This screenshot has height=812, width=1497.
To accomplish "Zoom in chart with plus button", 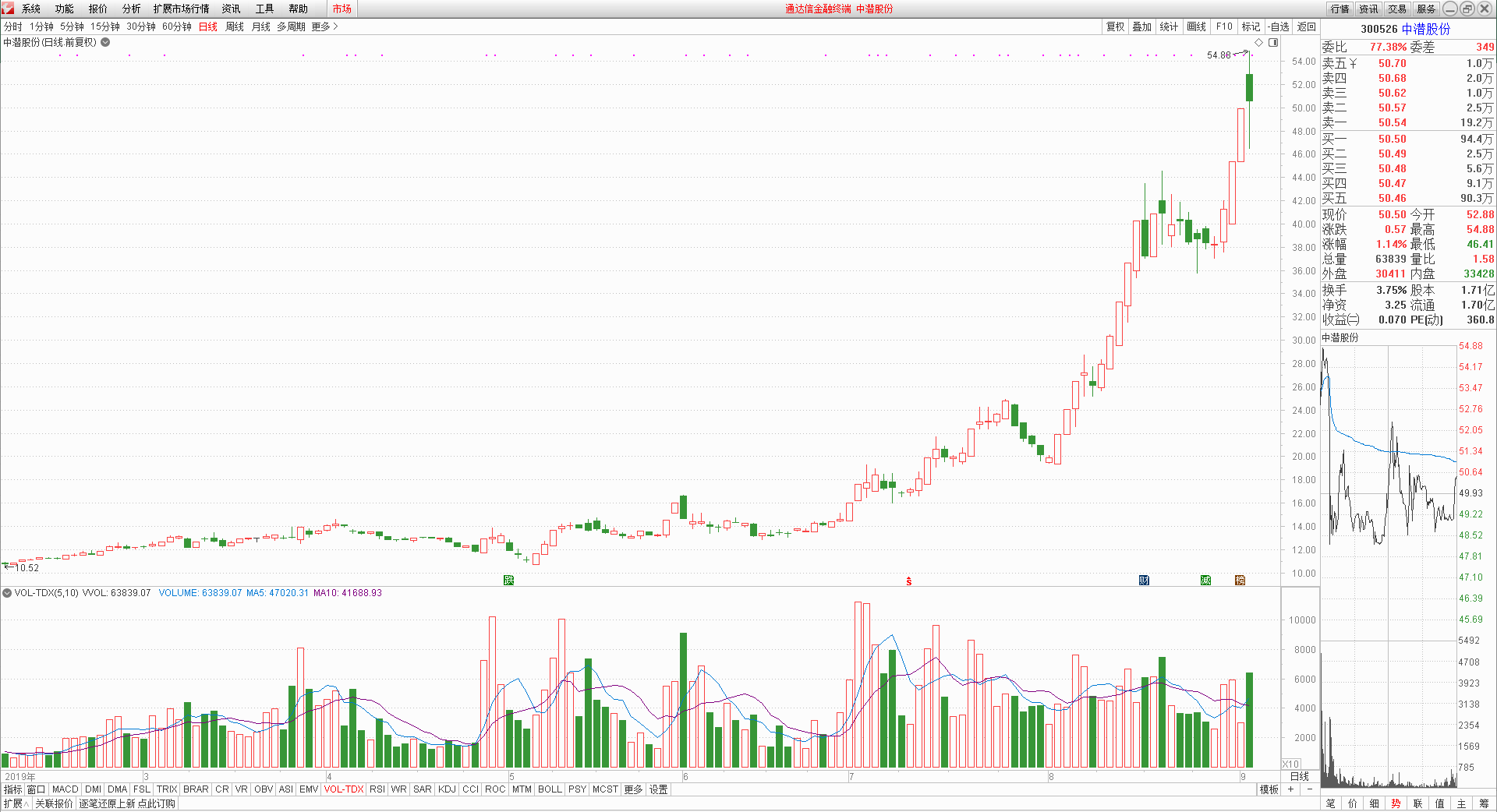I will click(1291, 789).
